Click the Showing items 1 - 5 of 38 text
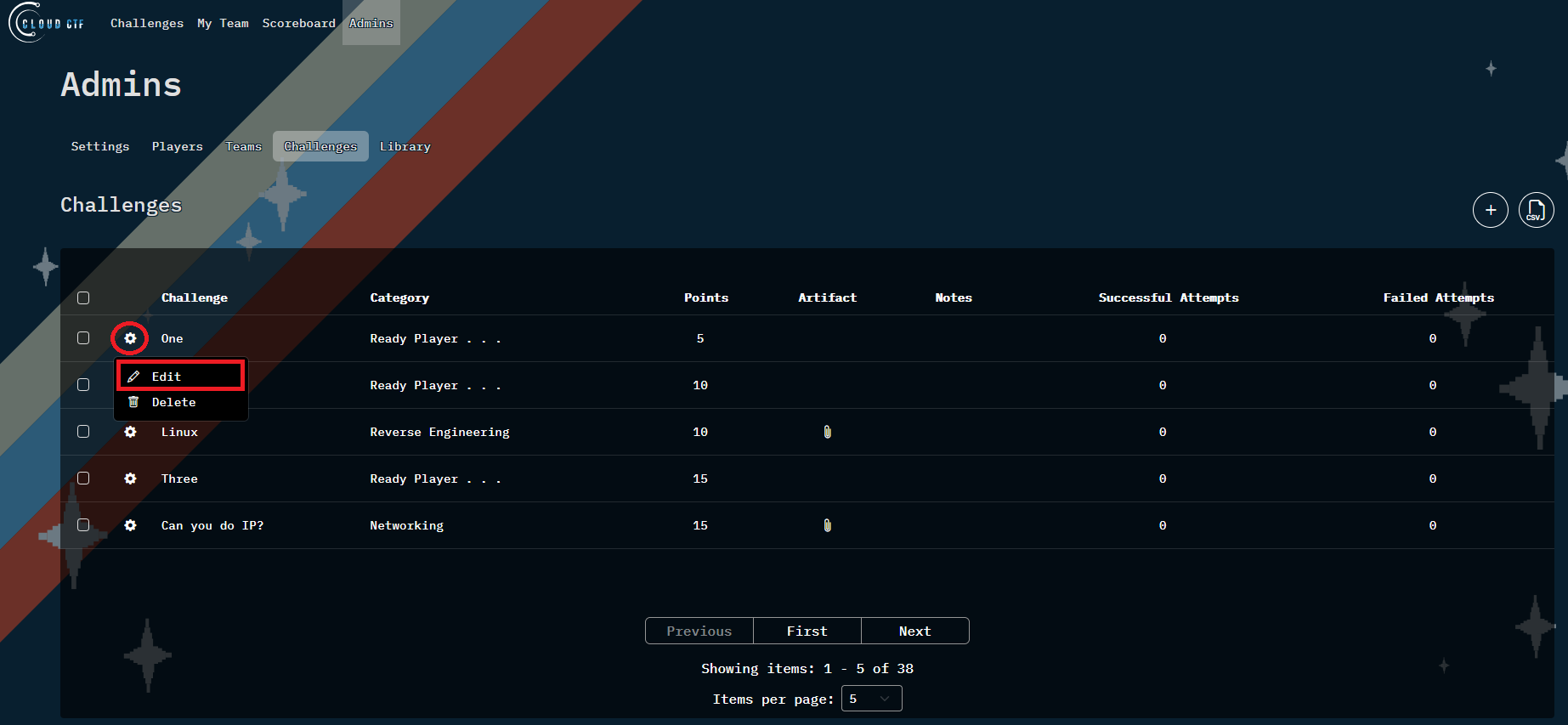 pos(807,668)
